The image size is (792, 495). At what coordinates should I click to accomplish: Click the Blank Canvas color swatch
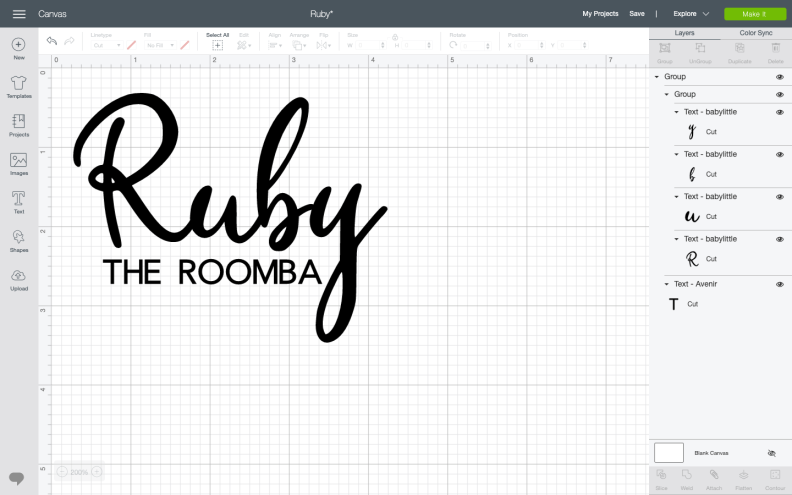point(669,453)
